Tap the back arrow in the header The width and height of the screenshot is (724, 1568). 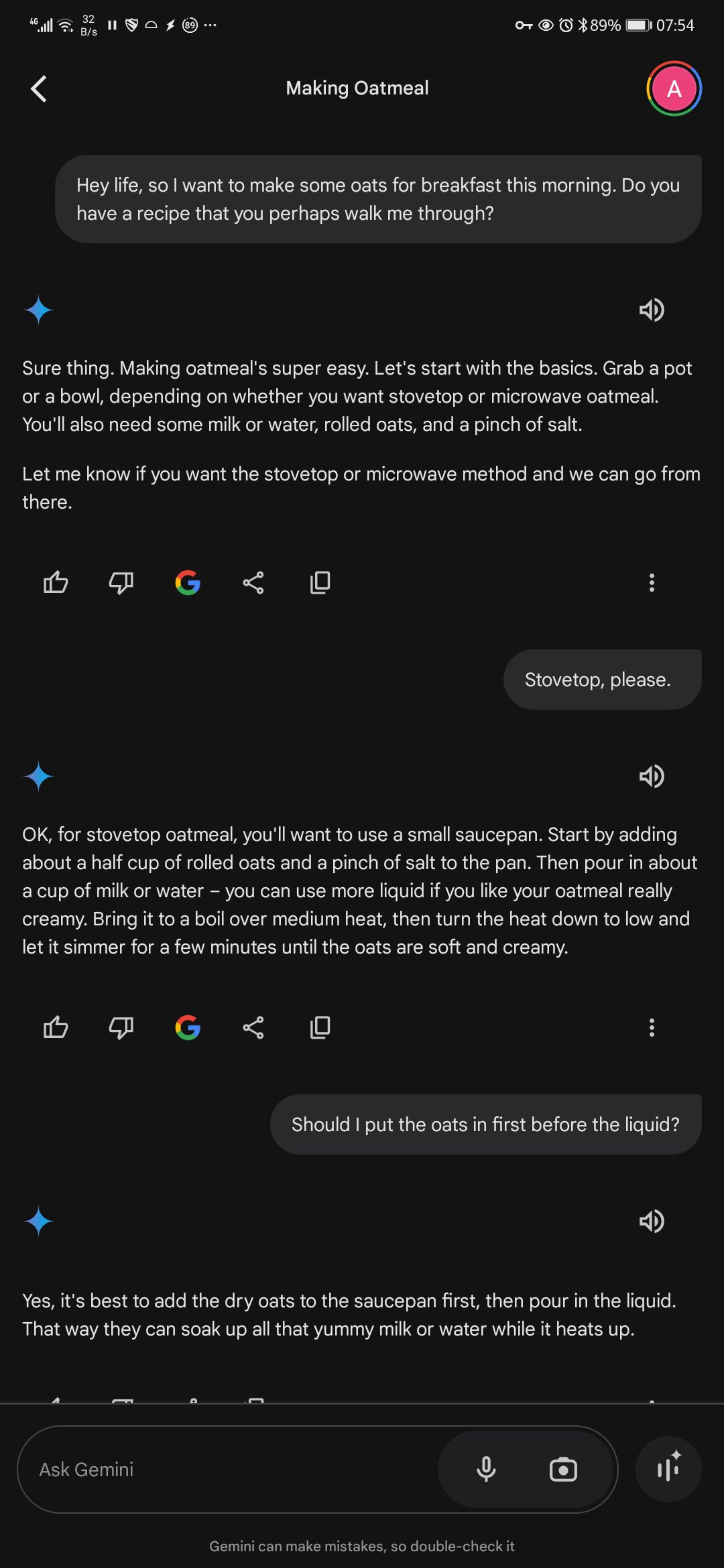tap(39, 88)
